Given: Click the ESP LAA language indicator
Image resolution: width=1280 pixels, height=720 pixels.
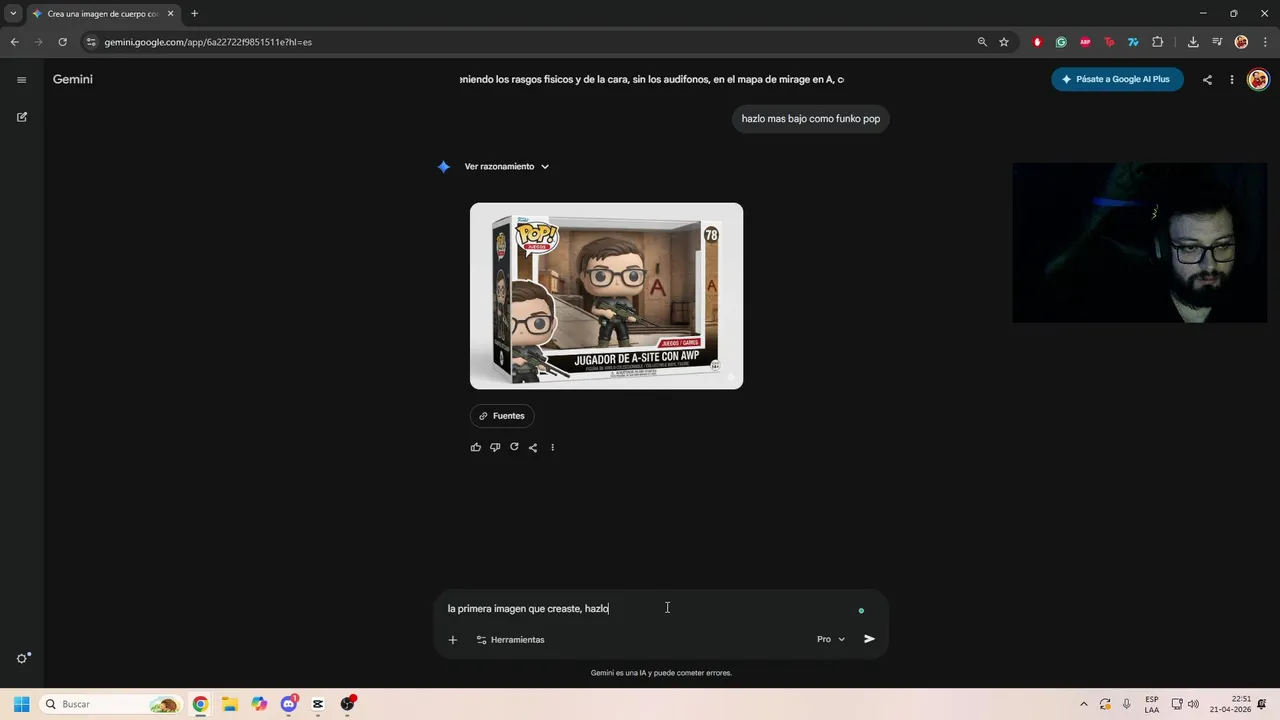Looking at the screenshot, I should click(1152, 704).
